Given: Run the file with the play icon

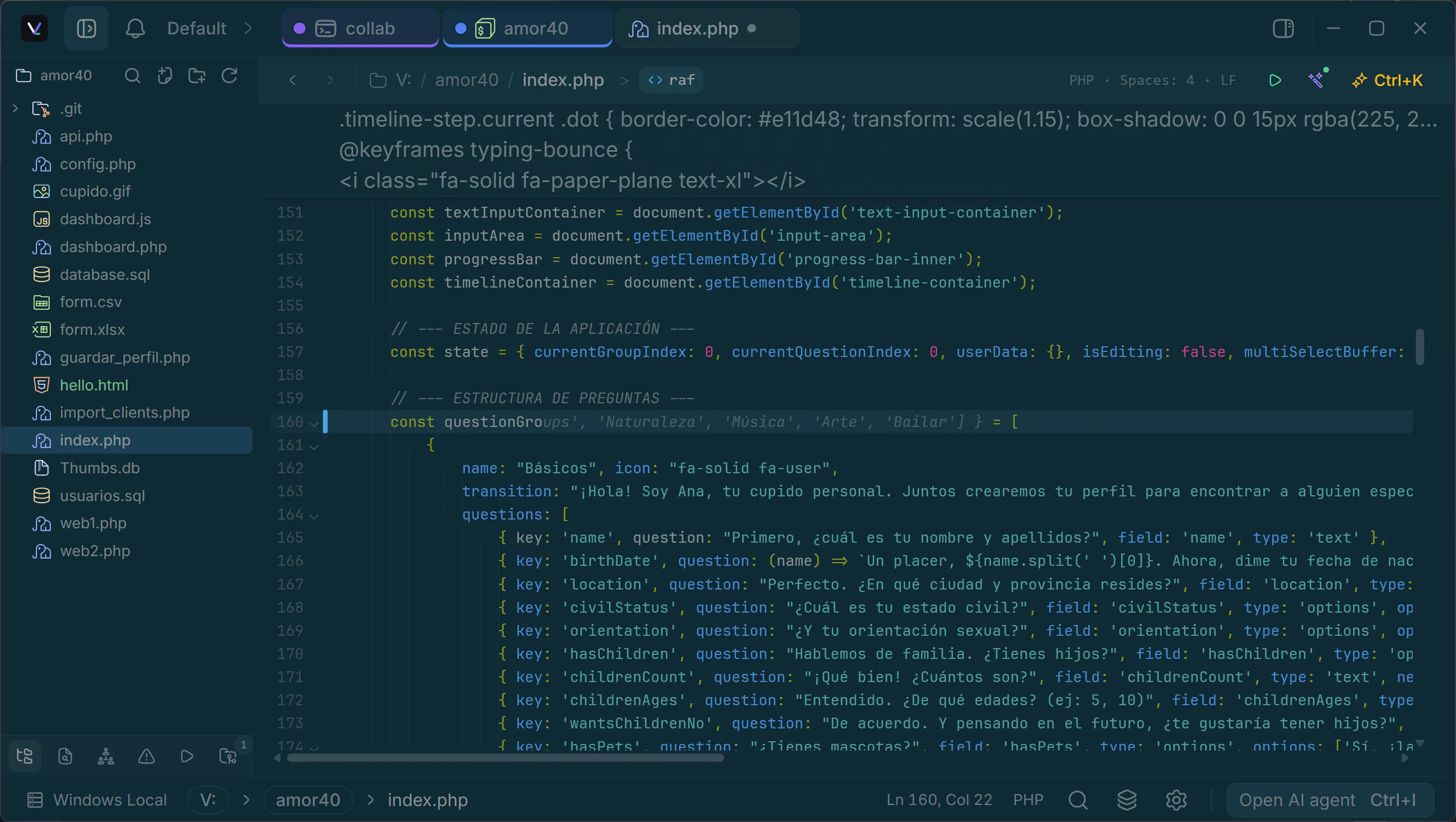Looking at the screenshot, I should 1275,80.
